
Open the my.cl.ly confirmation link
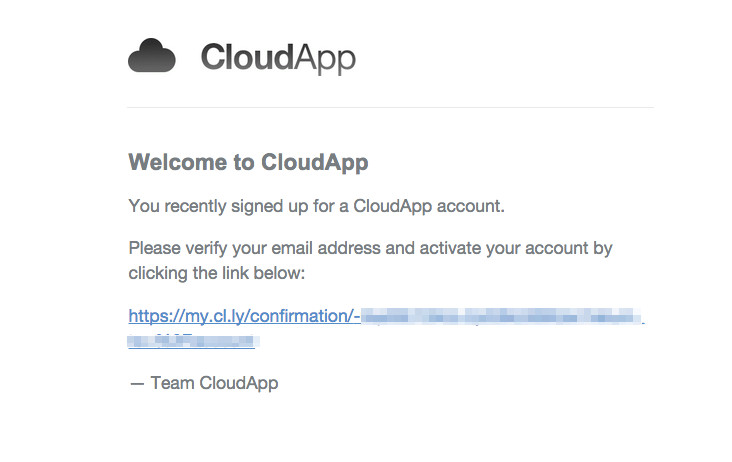point(244,317)
